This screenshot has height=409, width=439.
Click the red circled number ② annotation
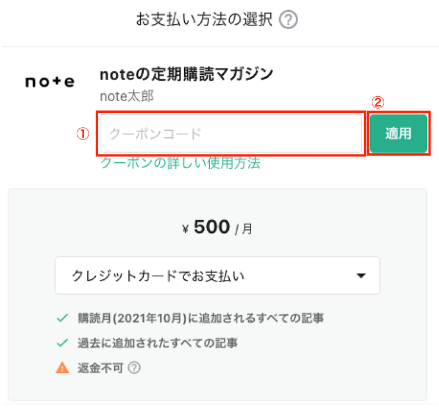point(378,102)
